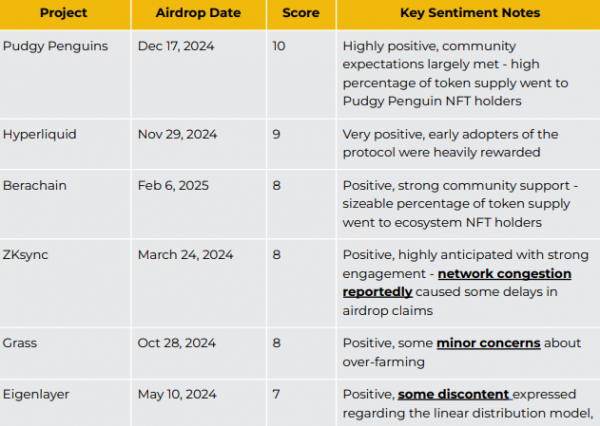Select the Airdrop Date column header
Viewport: 600px width, 426px height.
pos(199,14)
